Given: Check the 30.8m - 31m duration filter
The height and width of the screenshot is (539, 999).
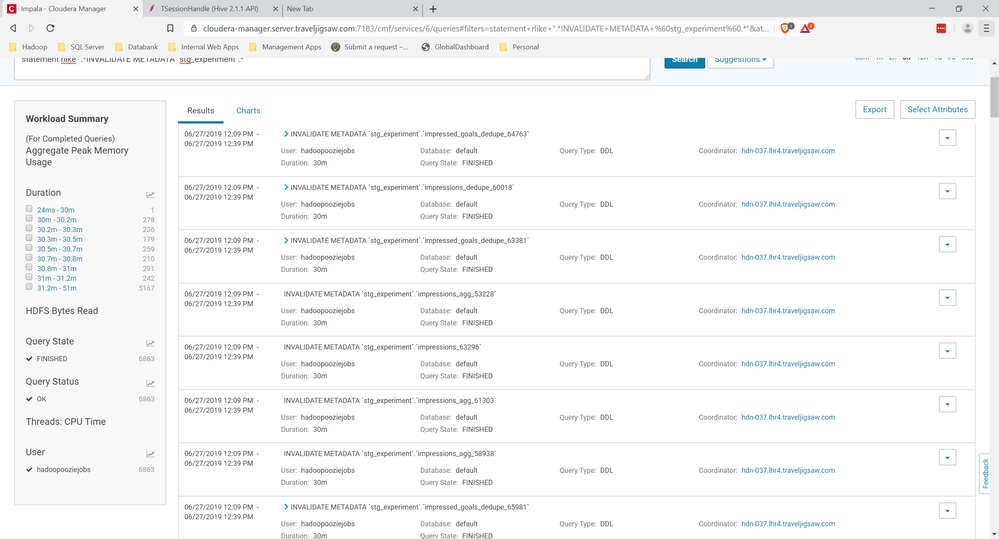Looking at the screenshot, I should pyautogui.click(x=29, y=268).
